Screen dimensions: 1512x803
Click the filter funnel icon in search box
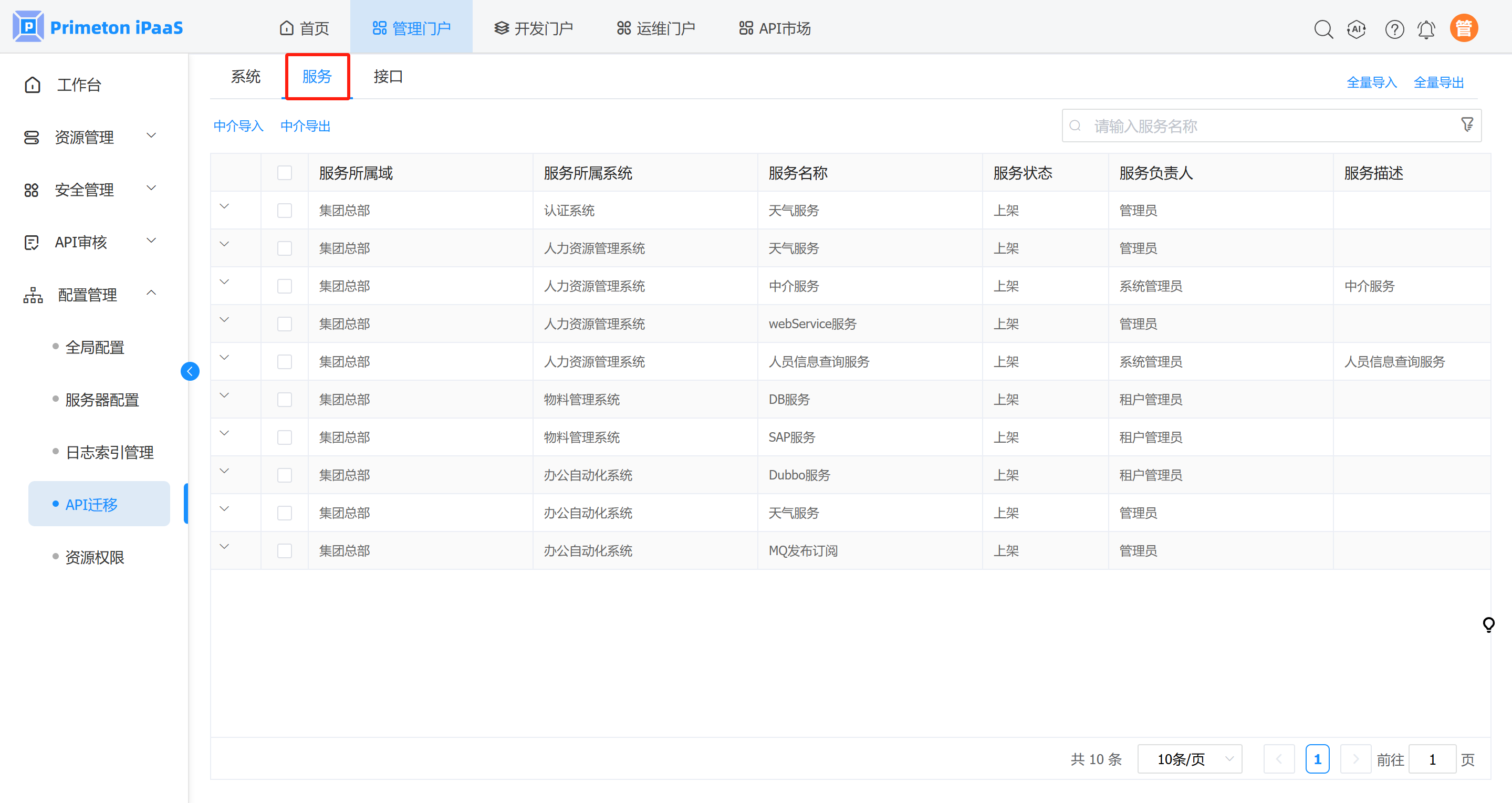1467,125
